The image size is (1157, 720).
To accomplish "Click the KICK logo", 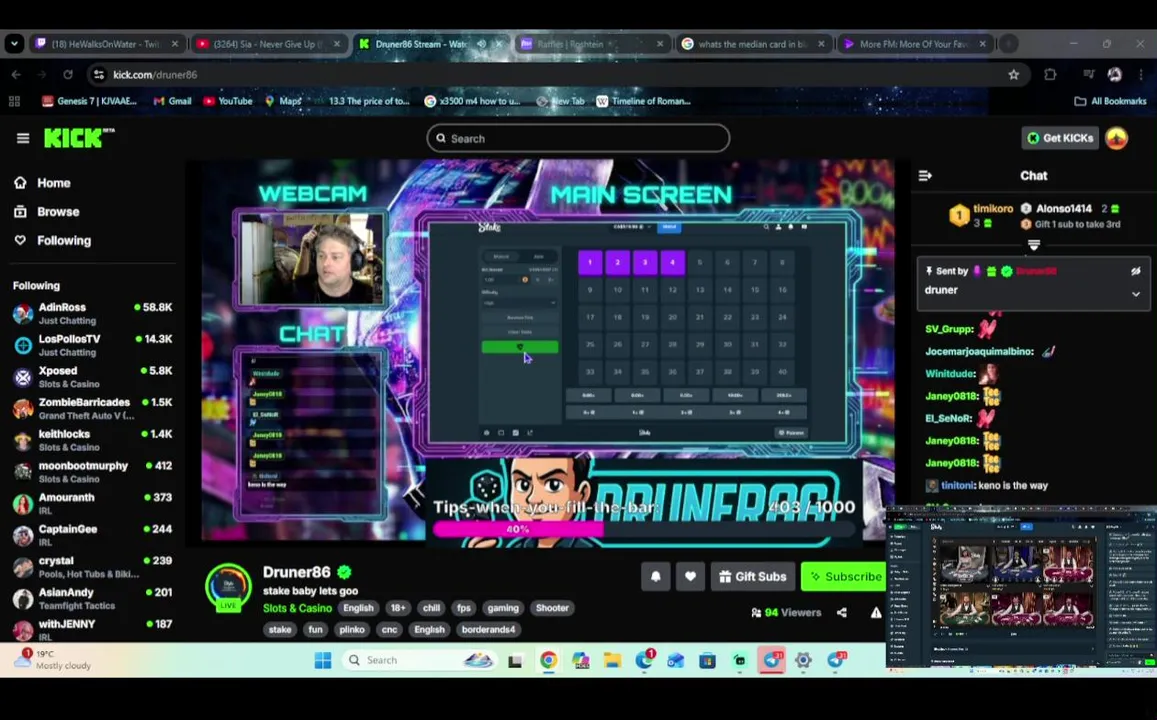I will [78, 137].
